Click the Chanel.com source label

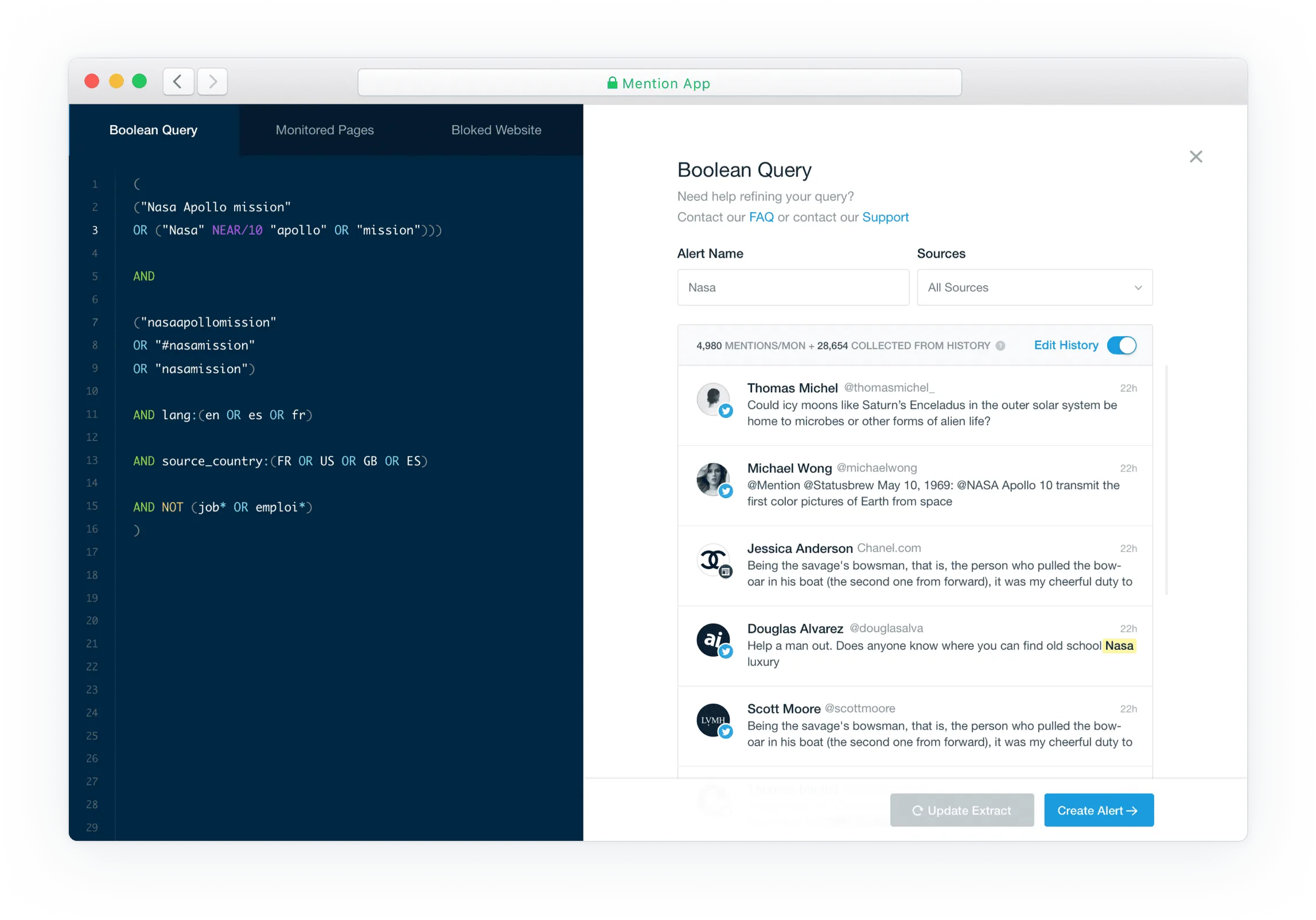[x=889, y=548]
